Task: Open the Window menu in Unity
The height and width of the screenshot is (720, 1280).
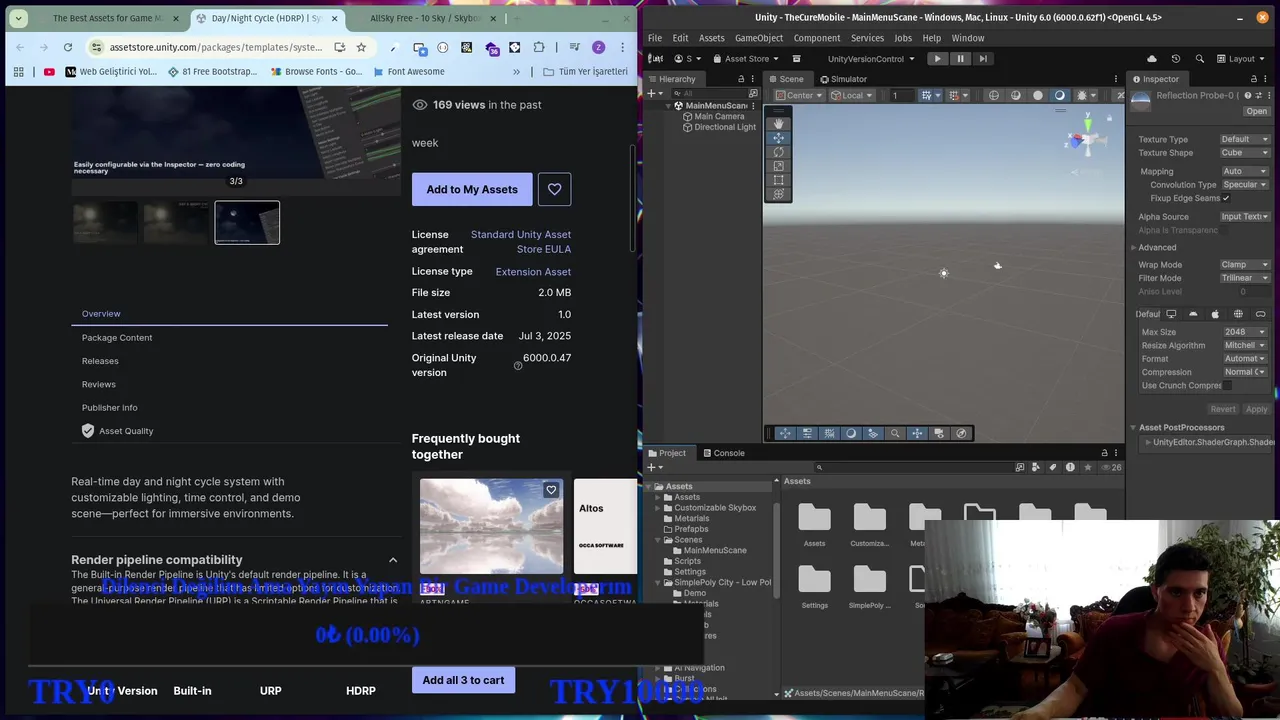Action: click(x=967, y=38)
